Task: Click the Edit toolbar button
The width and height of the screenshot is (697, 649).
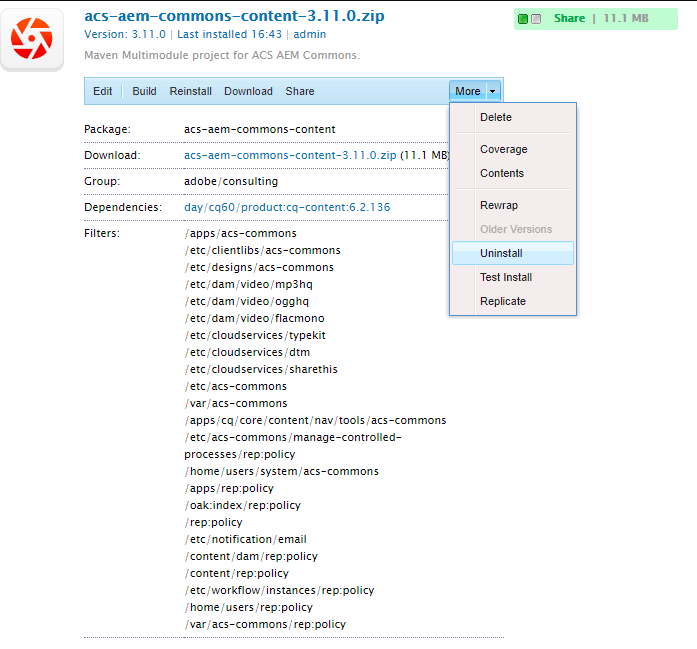Action: point(102,91)
